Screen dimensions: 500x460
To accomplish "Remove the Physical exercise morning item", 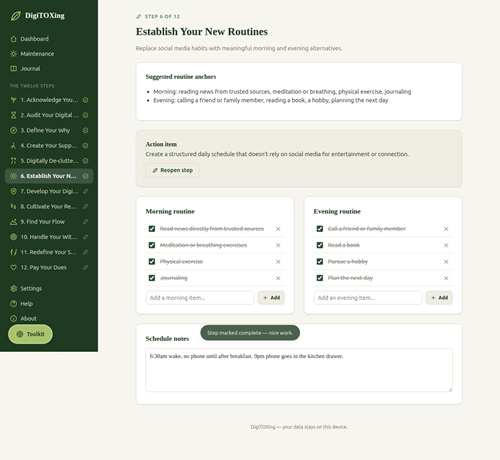I will (278, 262).
